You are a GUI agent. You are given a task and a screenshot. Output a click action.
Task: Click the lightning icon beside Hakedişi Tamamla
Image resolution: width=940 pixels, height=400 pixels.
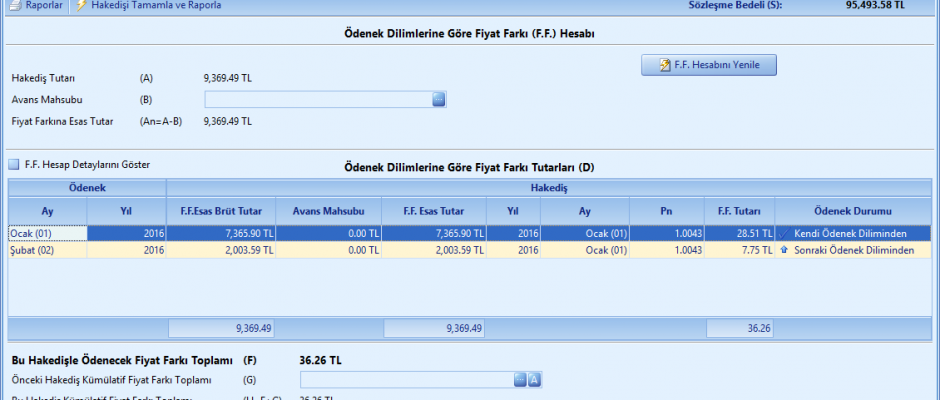click(x=82, y=5)
